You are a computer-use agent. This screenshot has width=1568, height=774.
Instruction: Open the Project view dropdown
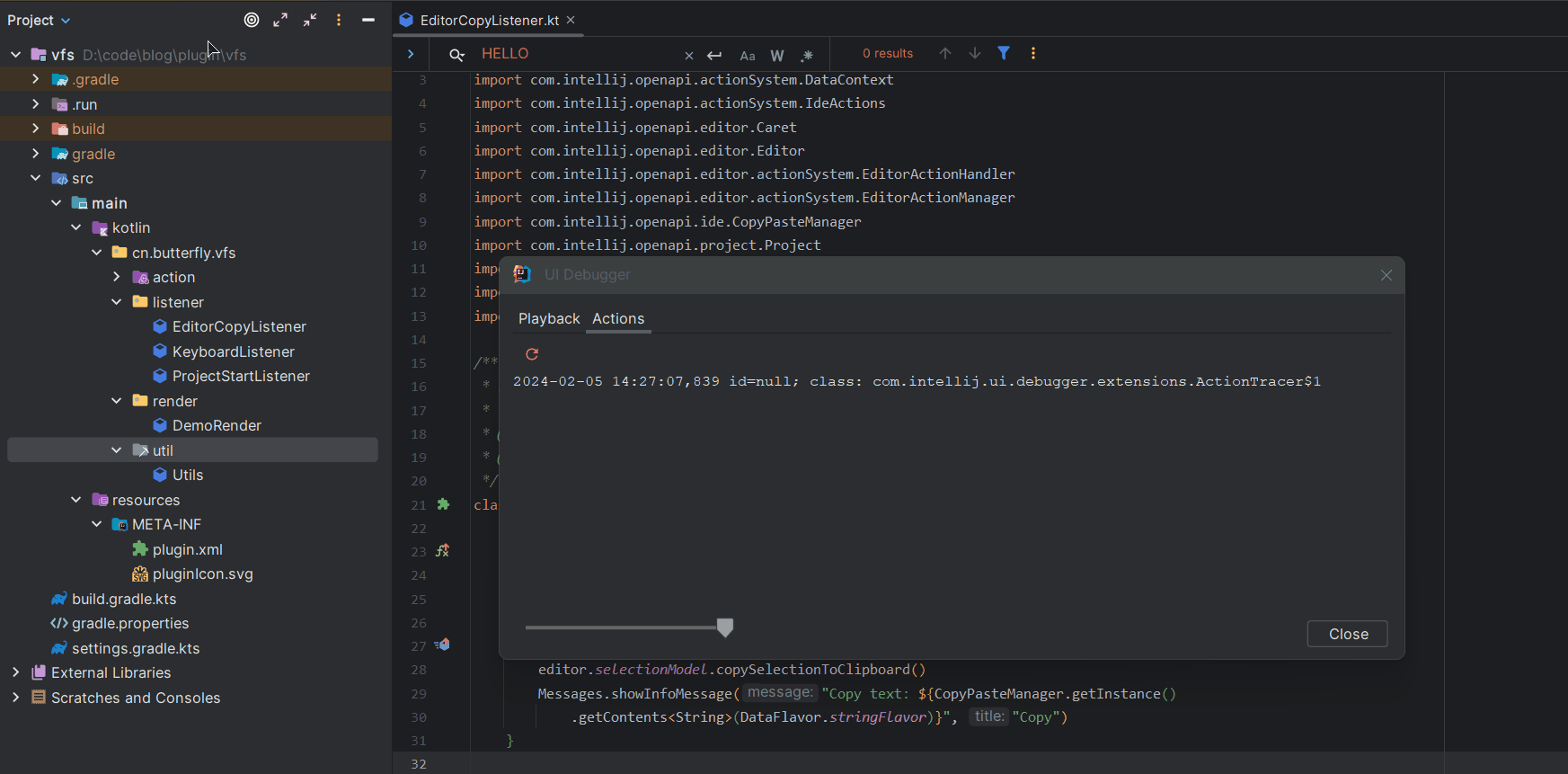39,20
